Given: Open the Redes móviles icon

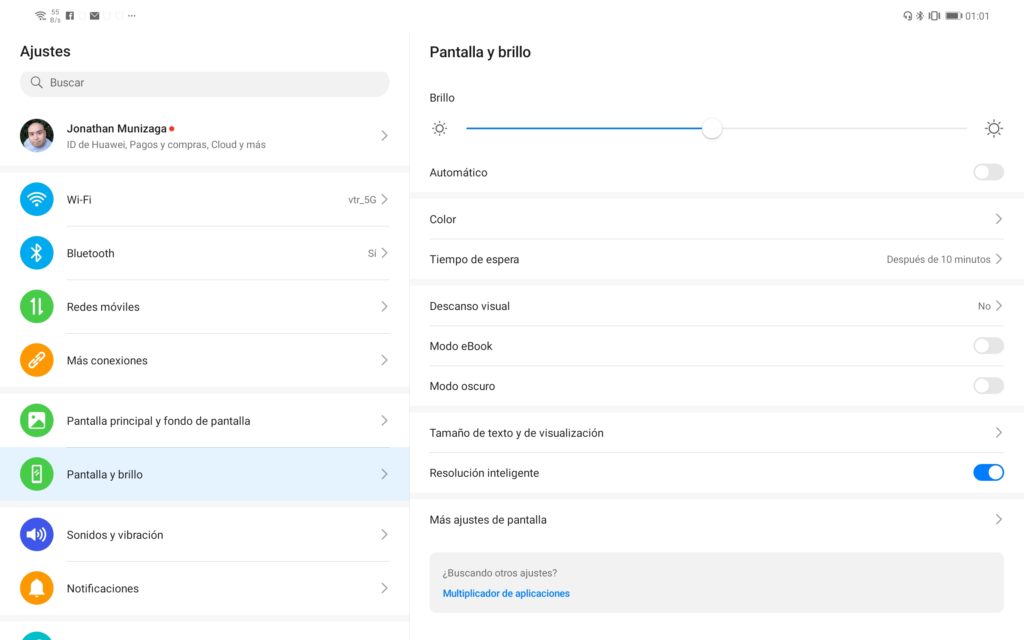Looking at the screenshot, I should tap(37, 307).
